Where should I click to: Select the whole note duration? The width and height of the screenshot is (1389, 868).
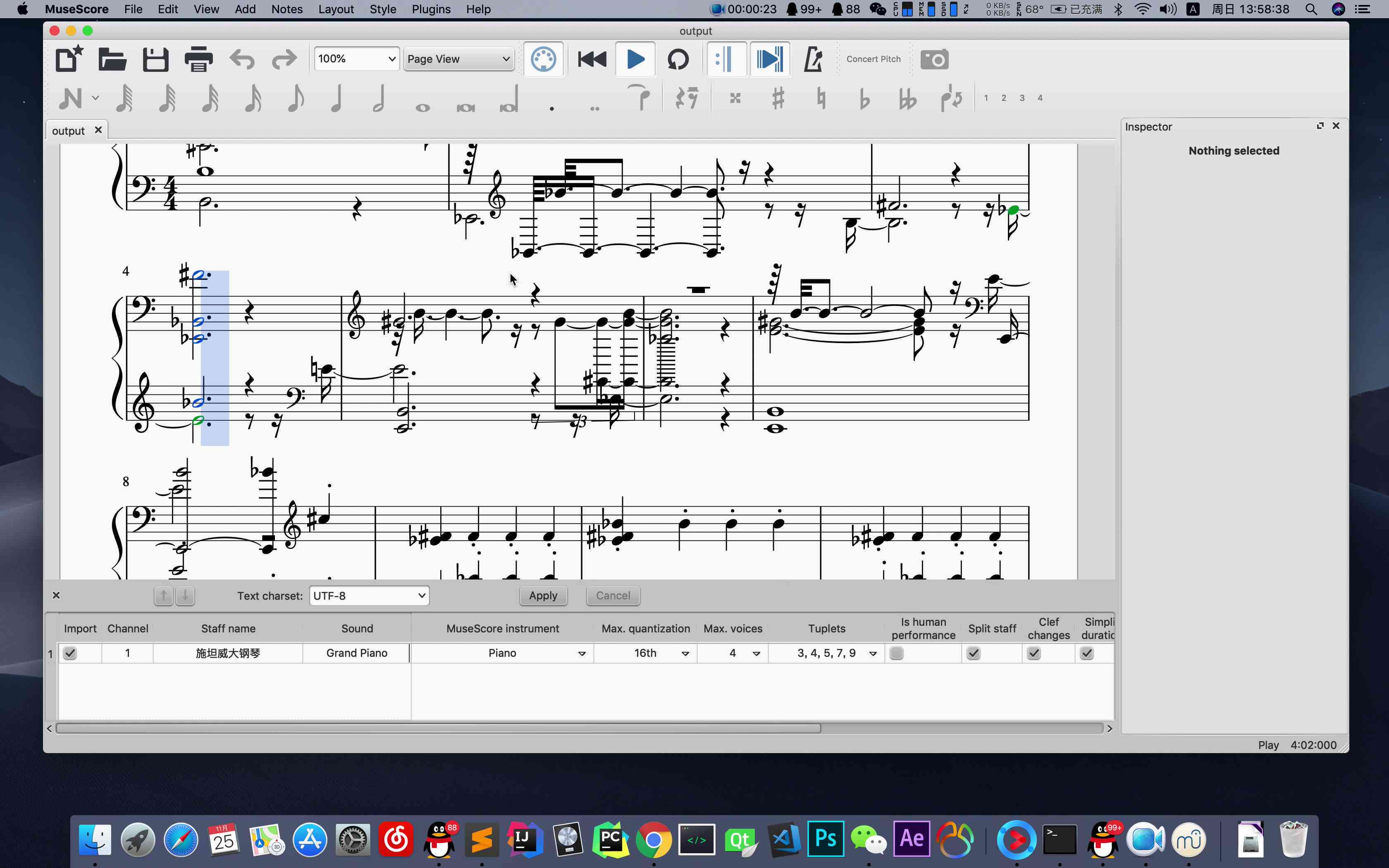click(x=422, y=107)
